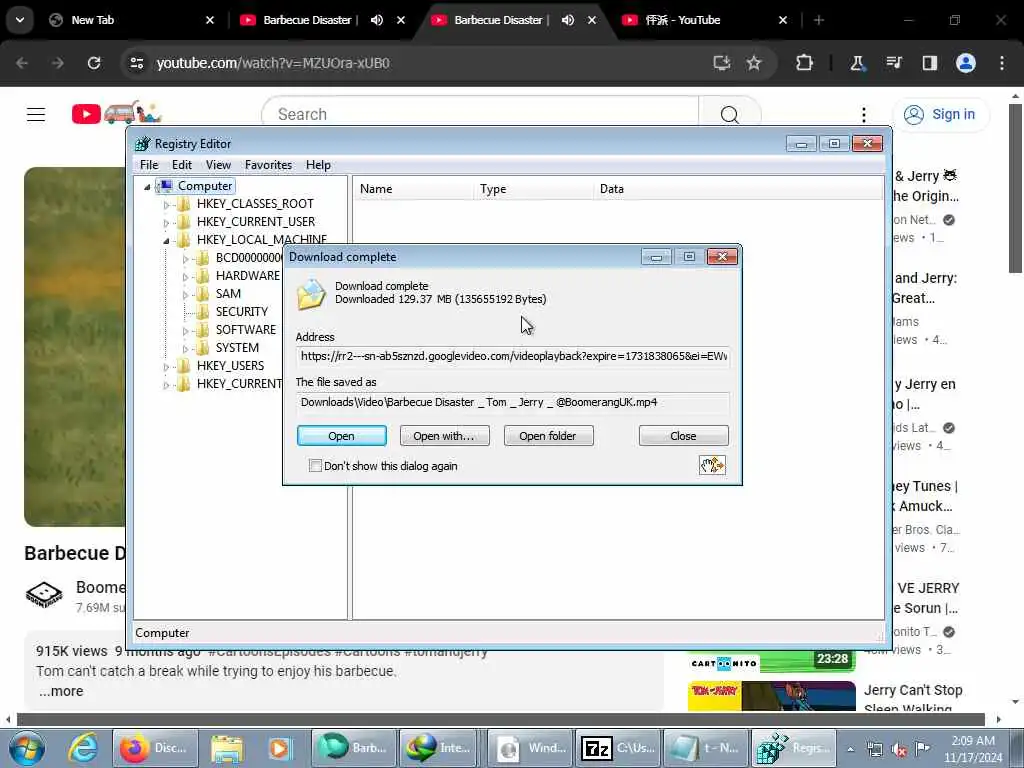
Task: Expand HKEY_USERS key
Action: pyautogui.click(x=166, y=367)
